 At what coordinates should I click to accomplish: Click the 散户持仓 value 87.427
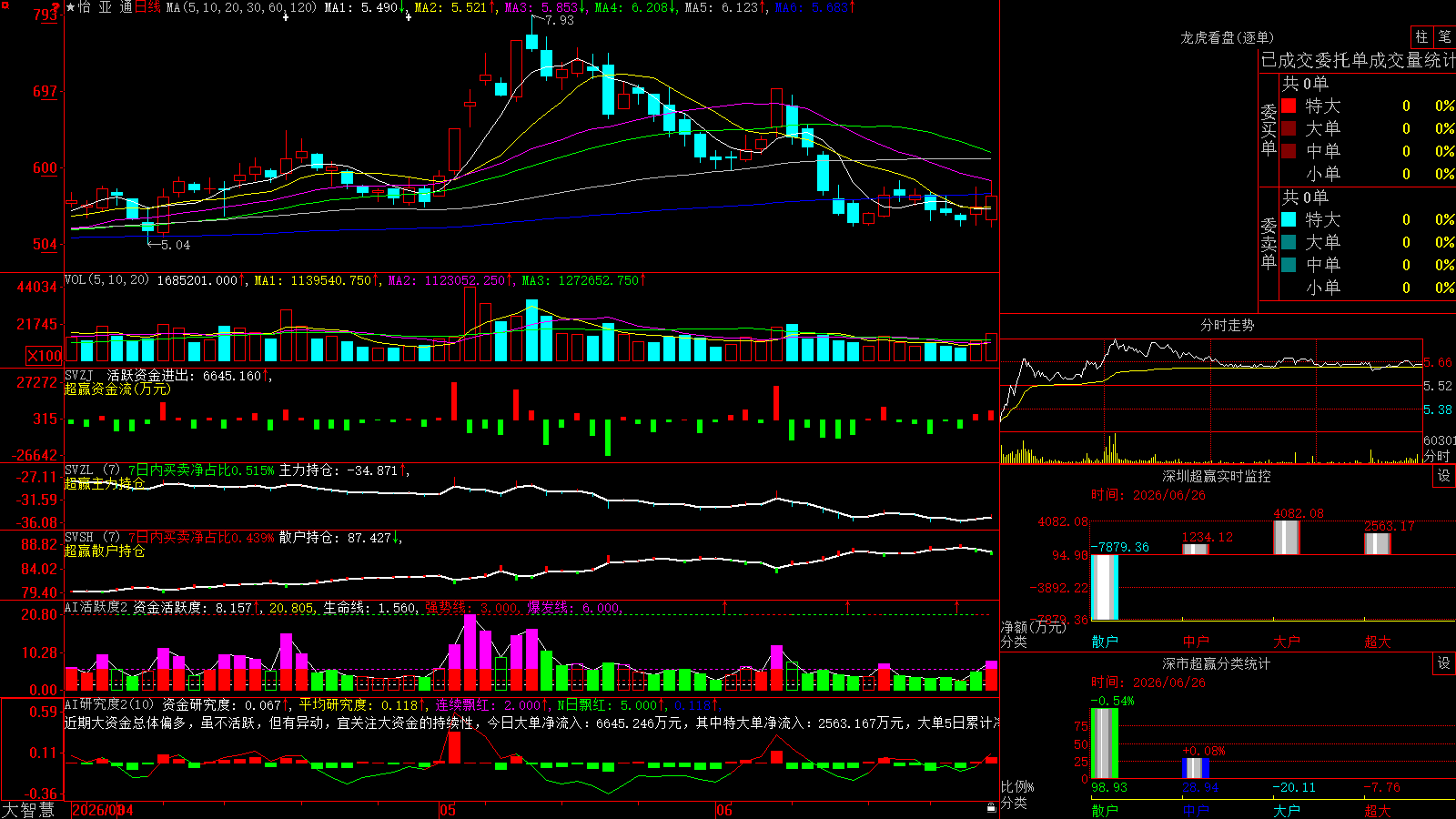[x=369, y=538]
